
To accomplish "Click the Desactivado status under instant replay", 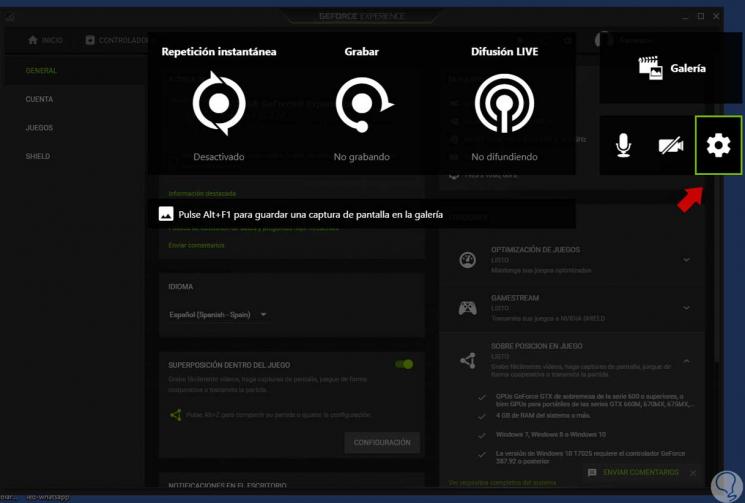I will [219, 157].
